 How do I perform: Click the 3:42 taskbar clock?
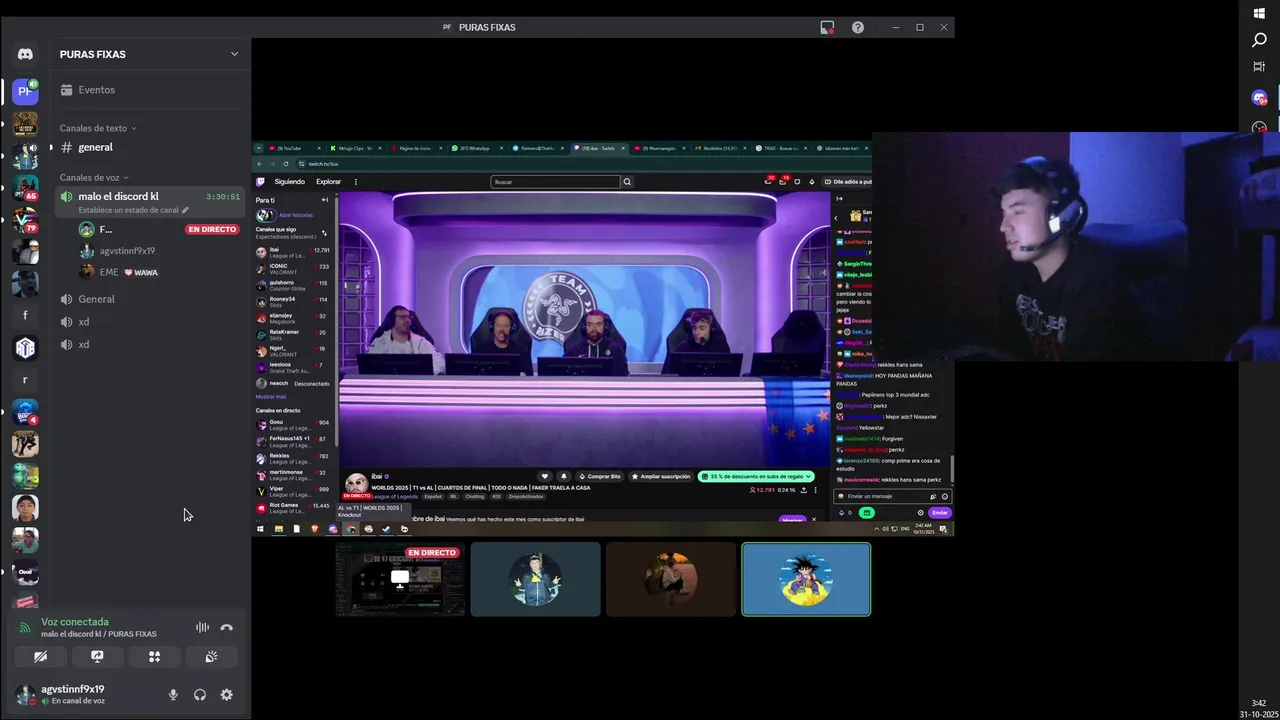(1259, 703)
